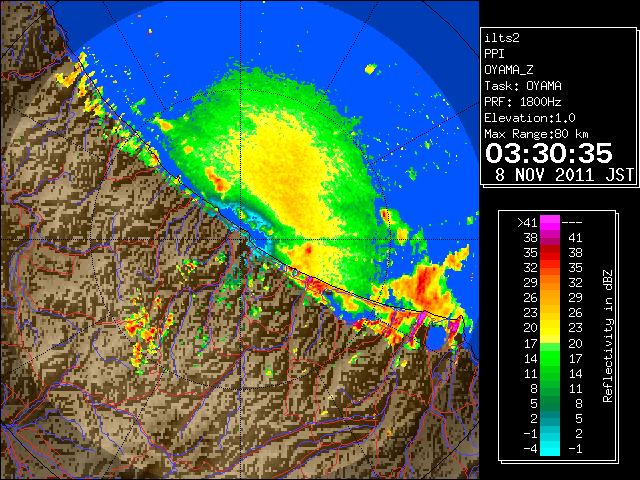This screenshot has height=480, width=640.
Task: Click the 'Reflectivity in dBZ' axis label
Action: click(x=607, y=336)
